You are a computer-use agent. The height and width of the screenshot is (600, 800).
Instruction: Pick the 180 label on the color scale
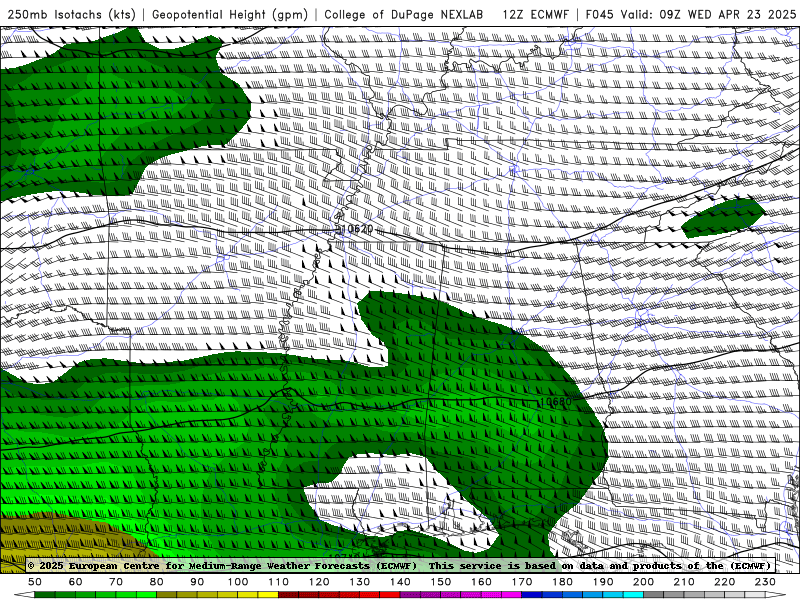coord(562,582)
